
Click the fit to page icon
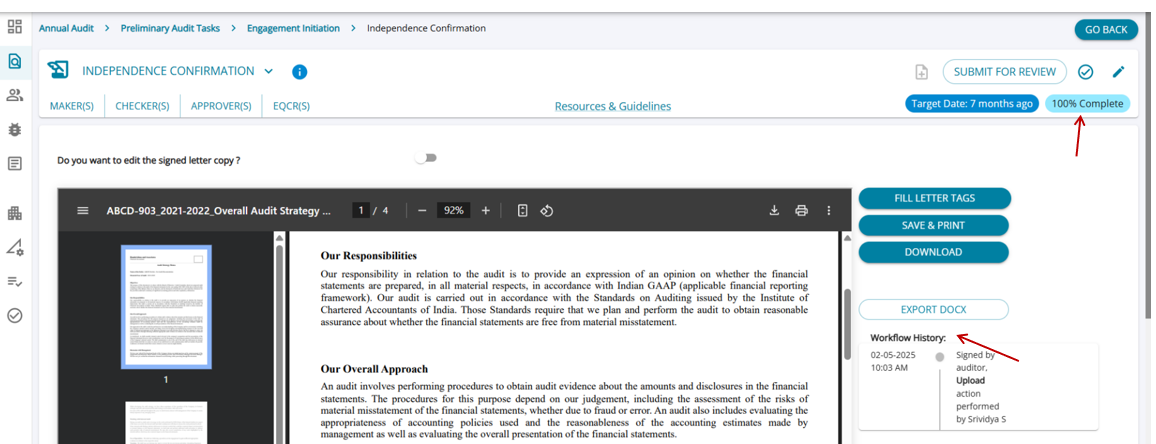pos(523,211)
